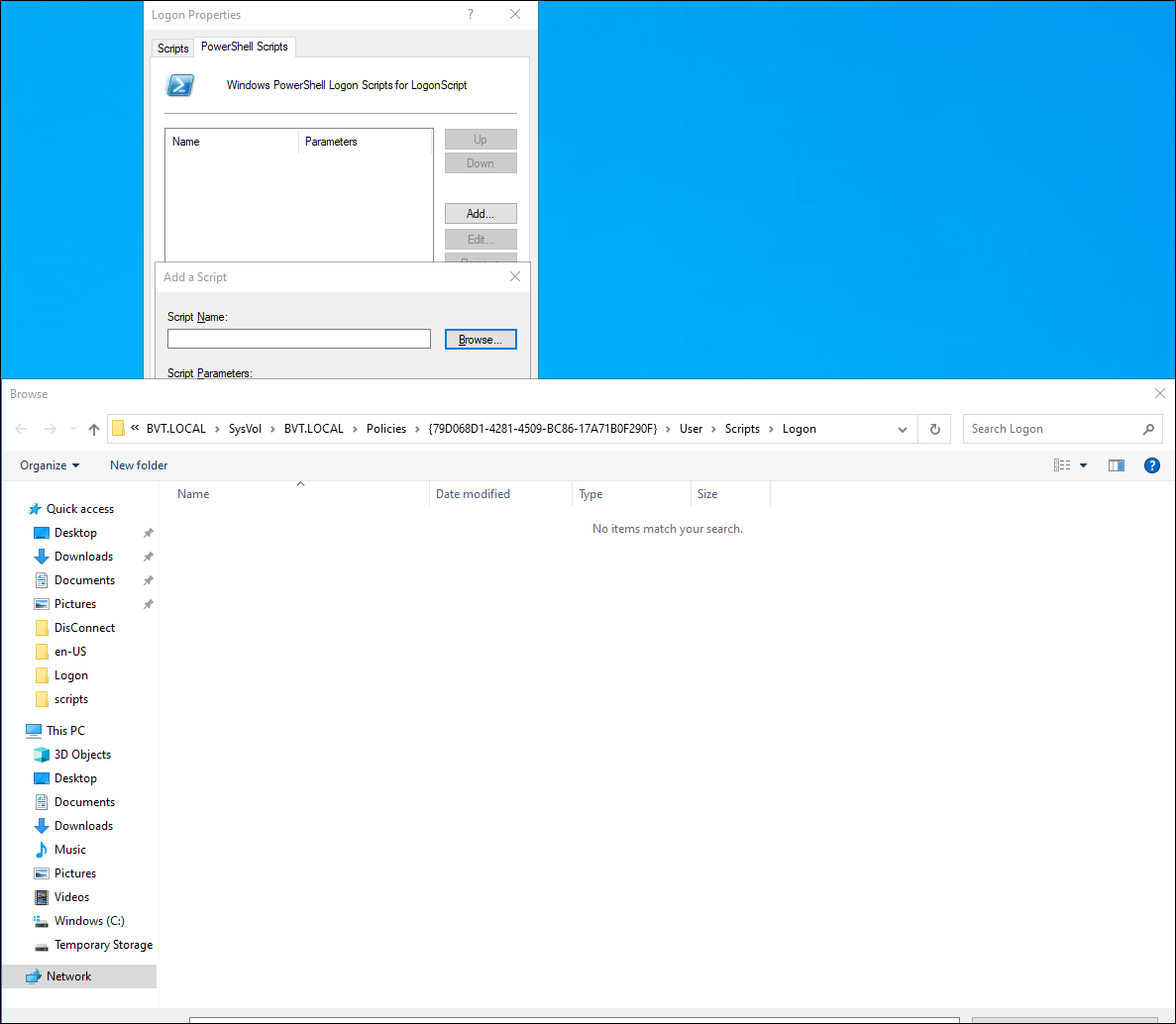Open the en-US folder
This screenshot has height=1024, width=1176.
69,652
